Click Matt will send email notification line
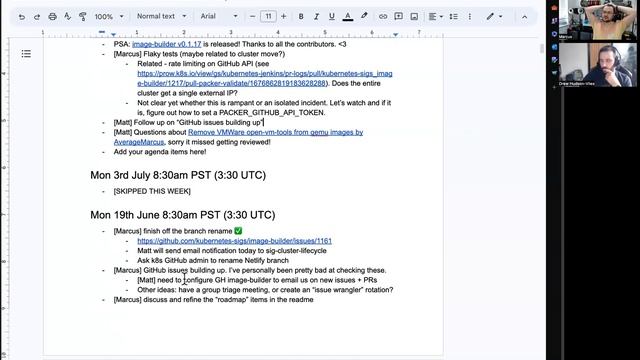640x360 pixels. (x=232, y=251)
